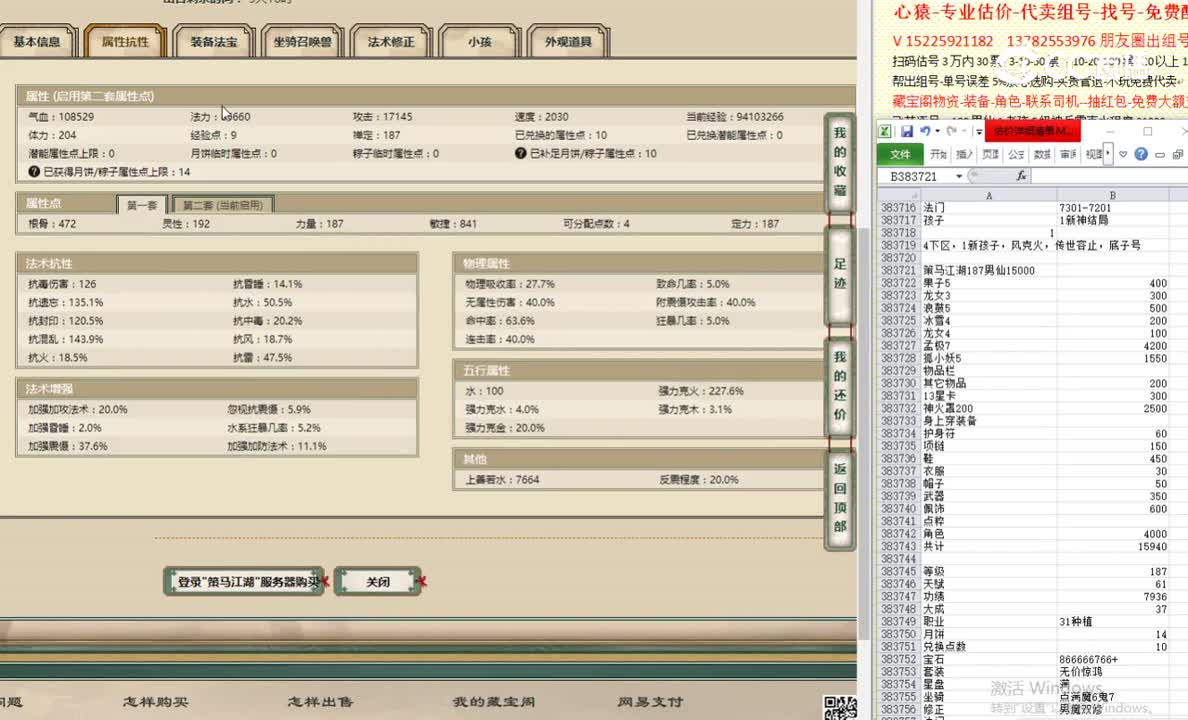The width and height of the screenshot is (1188, 720).
Task: Open the Name Box dropdown arrow
Action: coord(959,177)
